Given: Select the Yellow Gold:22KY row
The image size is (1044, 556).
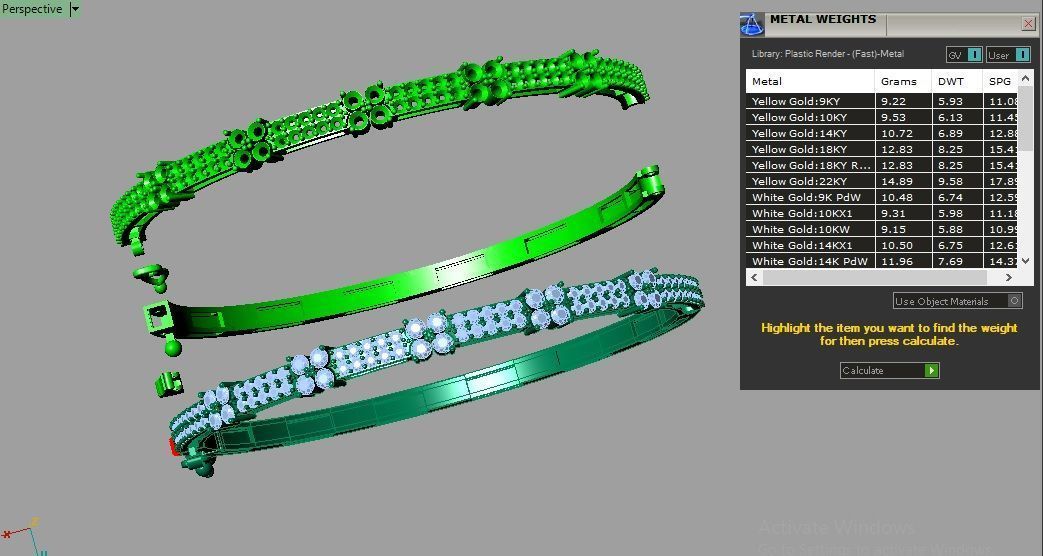Looking at the screenshot, I should click(x=883, y=181).
